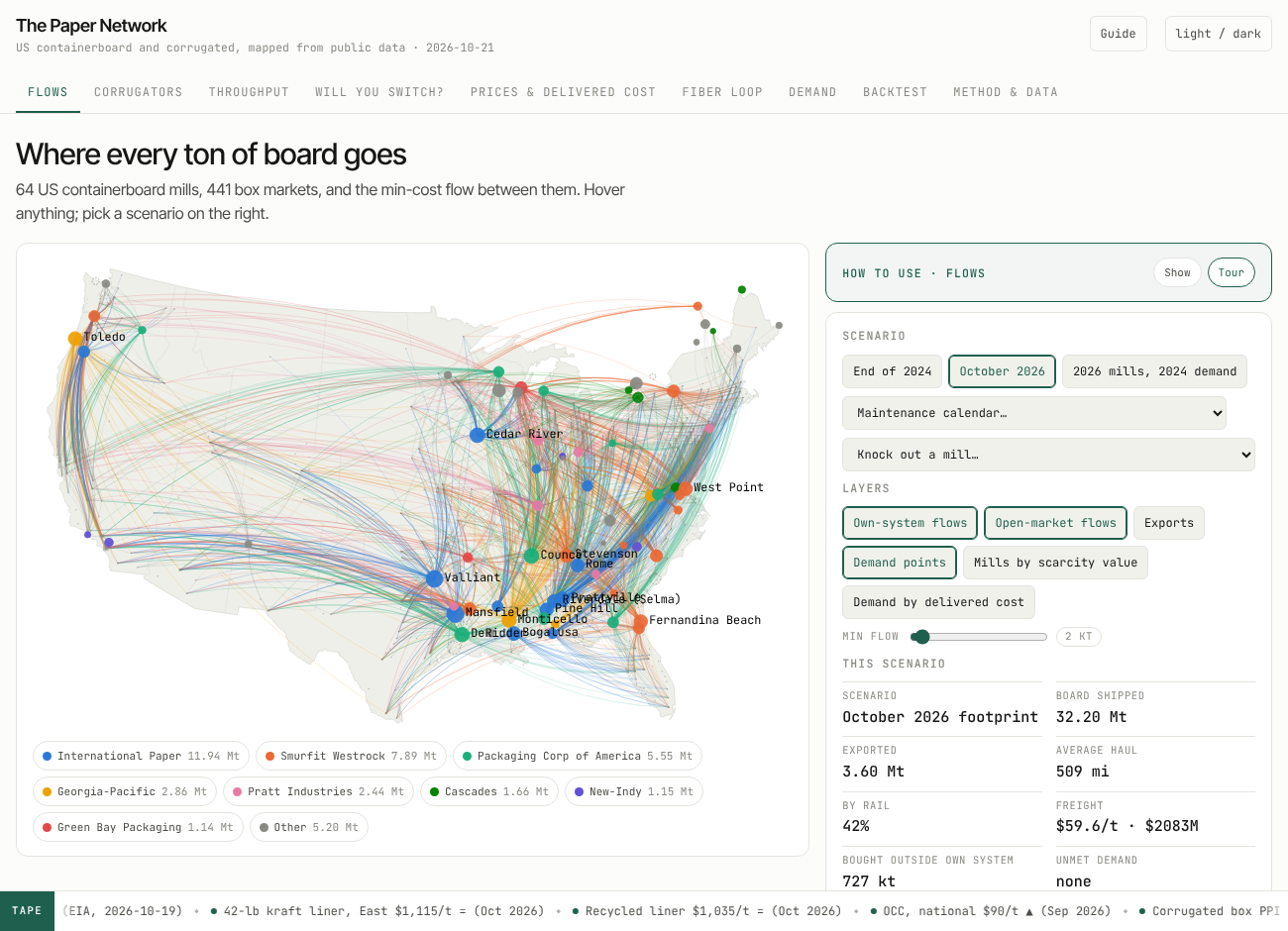This screenshot has height=931, width=1288.
Task: Choose the 2026 mills, 2024 demand scenario
Action: [1155, 371]
